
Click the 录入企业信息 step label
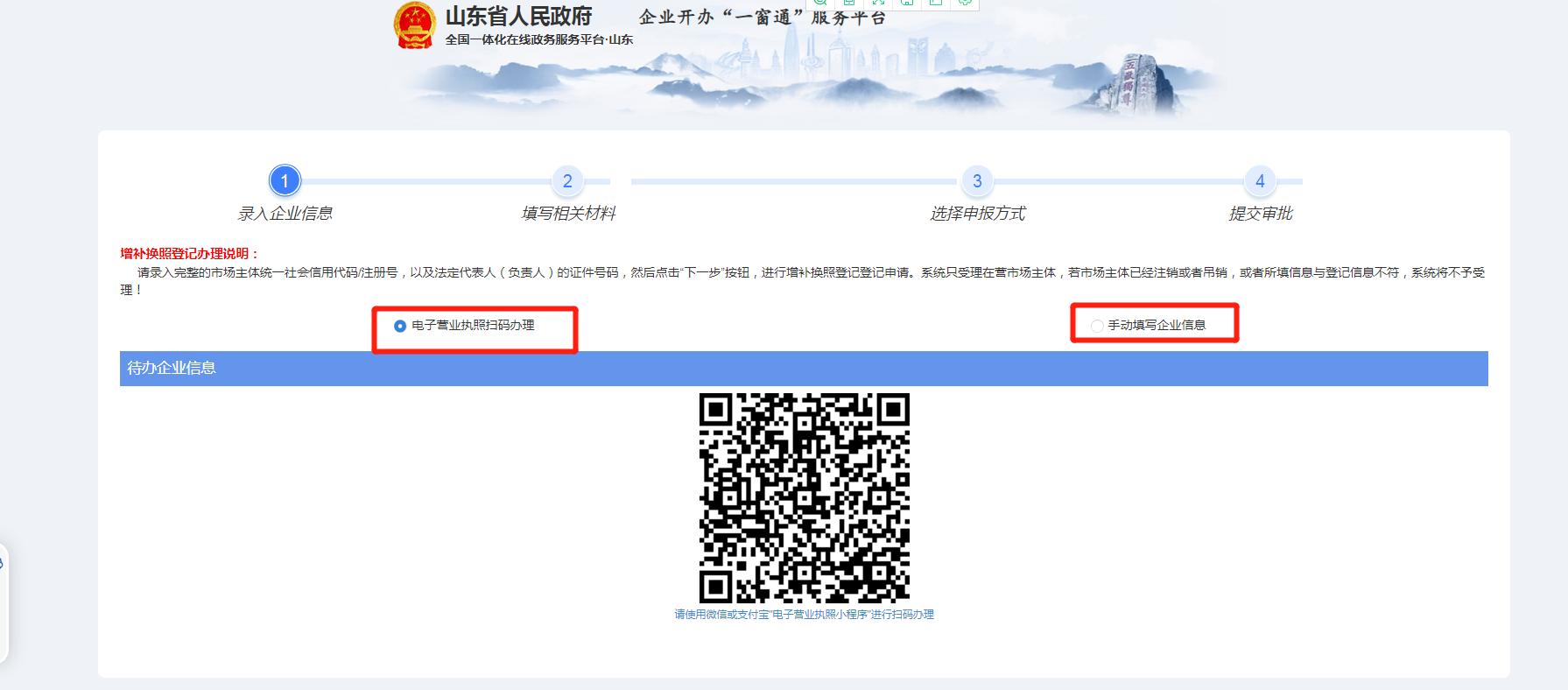point(285,214)
